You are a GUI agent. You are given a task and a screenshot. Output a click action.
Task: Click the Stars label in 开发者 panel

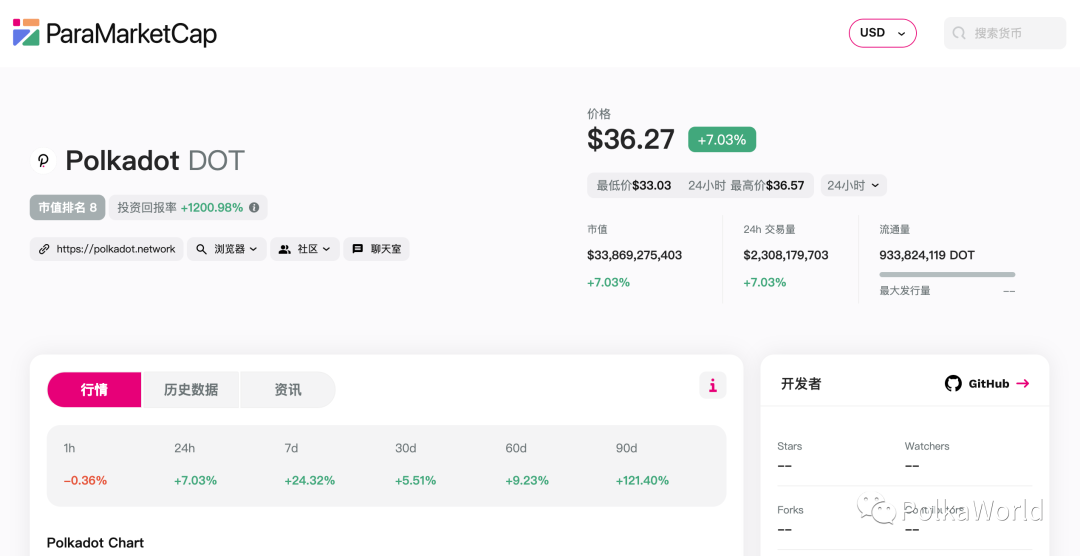click(x=789, y=446)
